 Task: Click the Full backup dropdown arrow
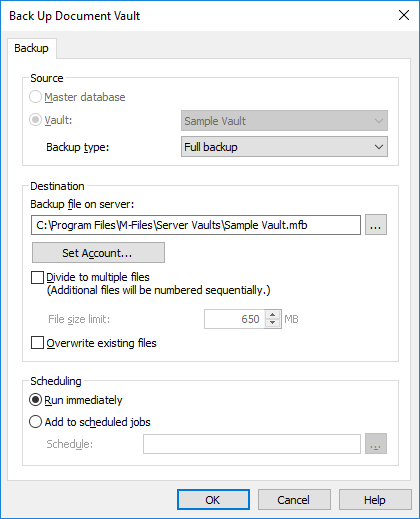click(x=379, y=147)
